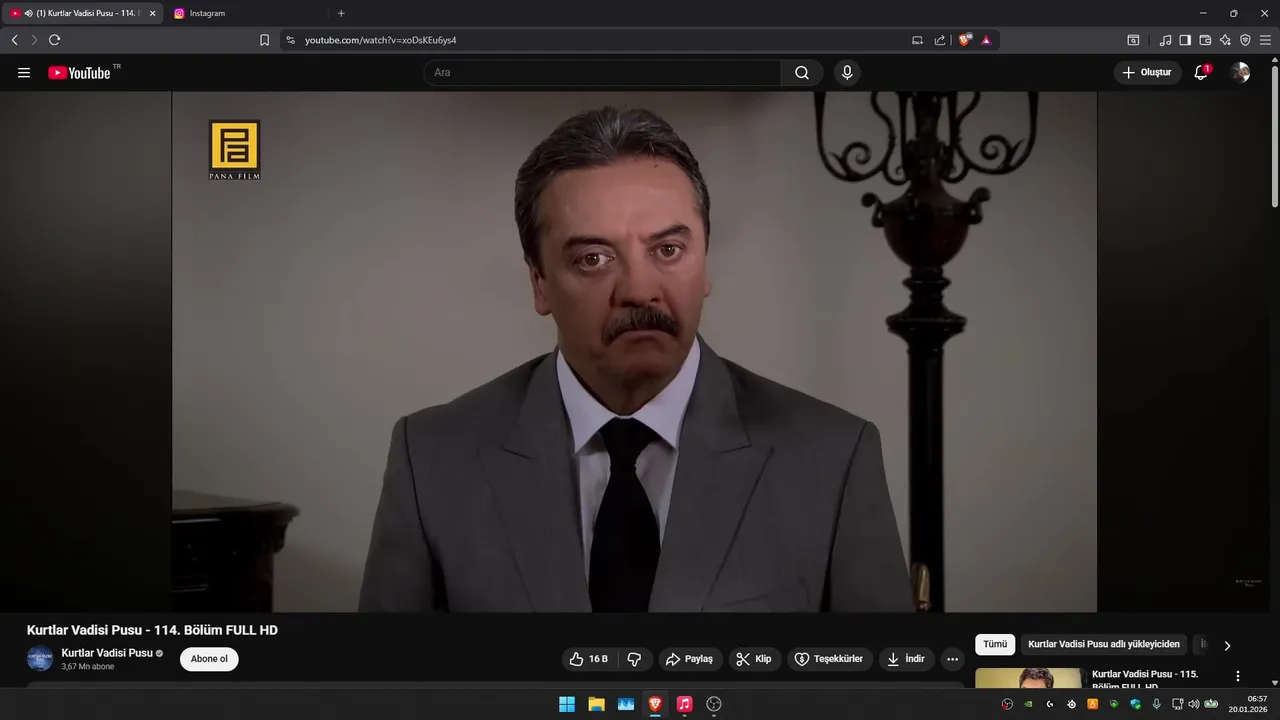Open the Brave main menu
This screenshot has height=720, width=1280.
[x=1265, y=40]
